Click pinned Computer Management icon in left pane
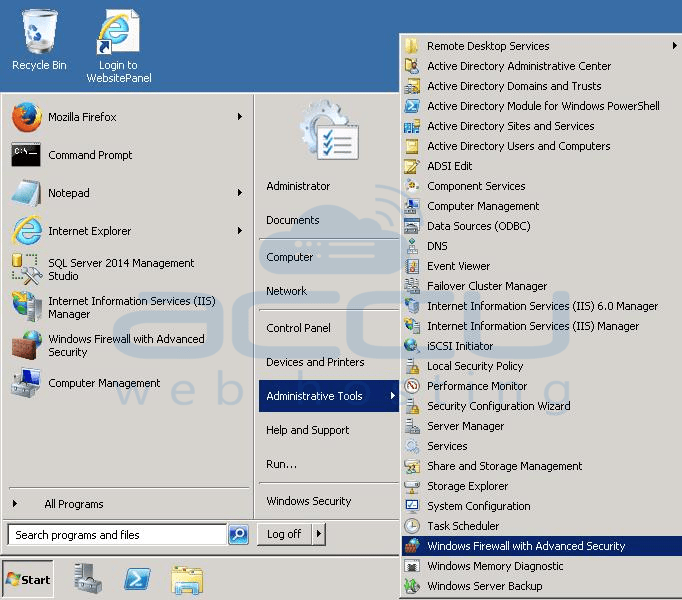The image size is (682, 600). (27, 383)
